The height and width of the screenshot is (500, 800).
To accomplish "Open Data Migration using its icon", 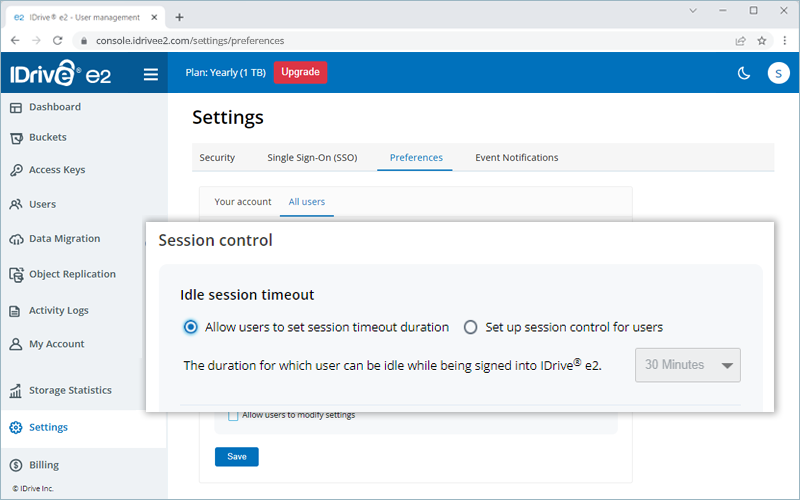I will pos(16,239).
